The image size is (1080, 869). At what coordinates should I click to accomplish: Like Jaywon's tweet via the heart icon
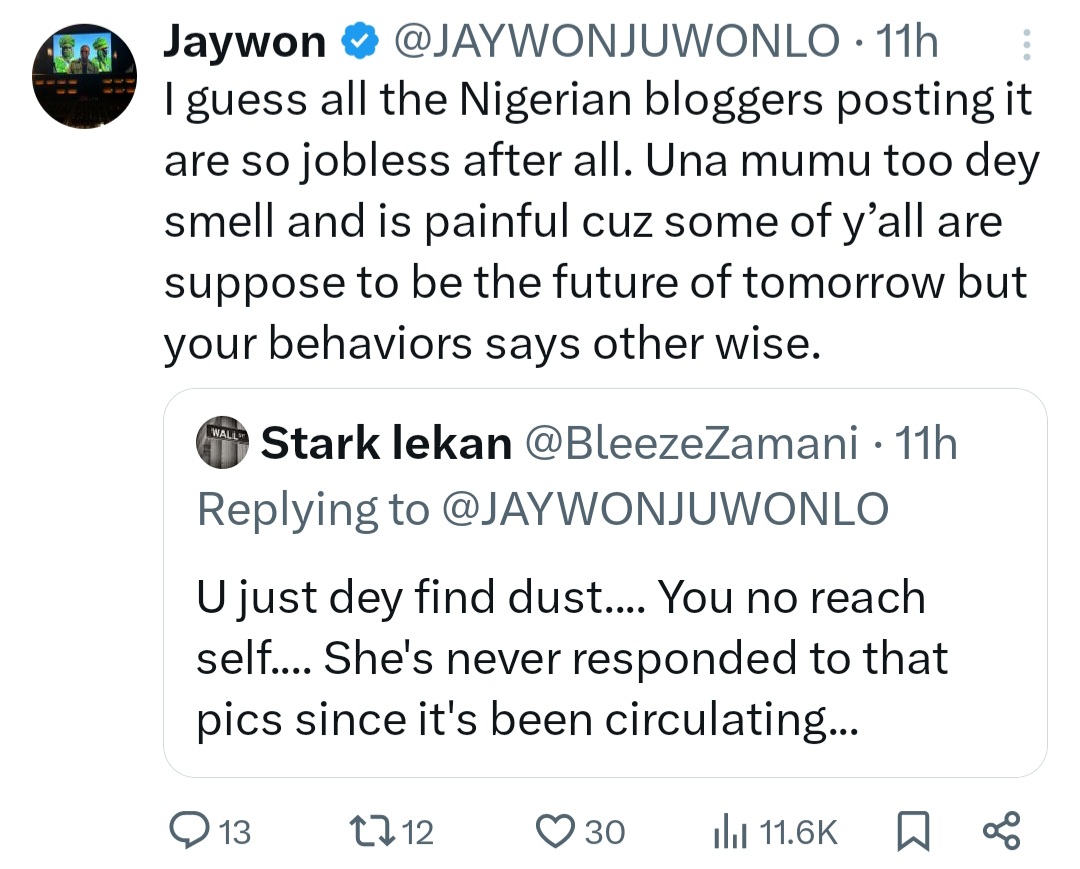tap(558, 830)
